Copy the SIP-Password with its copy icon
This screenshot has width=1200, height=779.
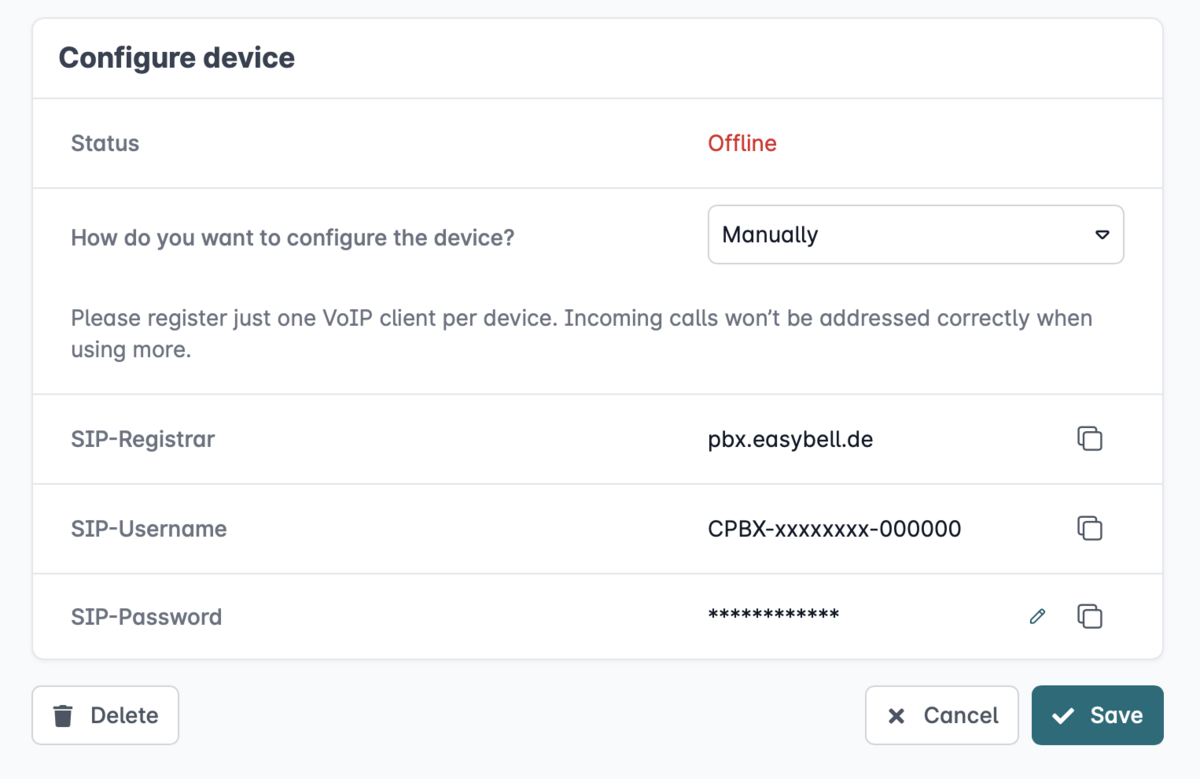[x=1090, y=616]
